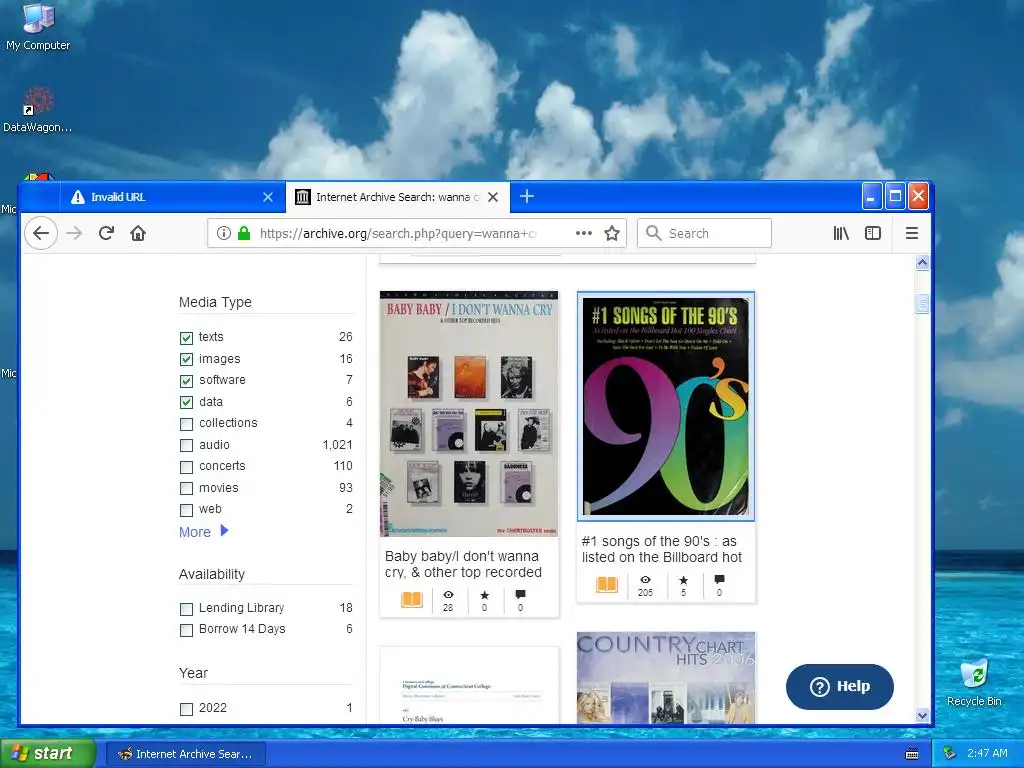Viewport: 1024px width, 768px height.
Task: Bookmark this page with the star icon
Action: (x=612, y=233)
